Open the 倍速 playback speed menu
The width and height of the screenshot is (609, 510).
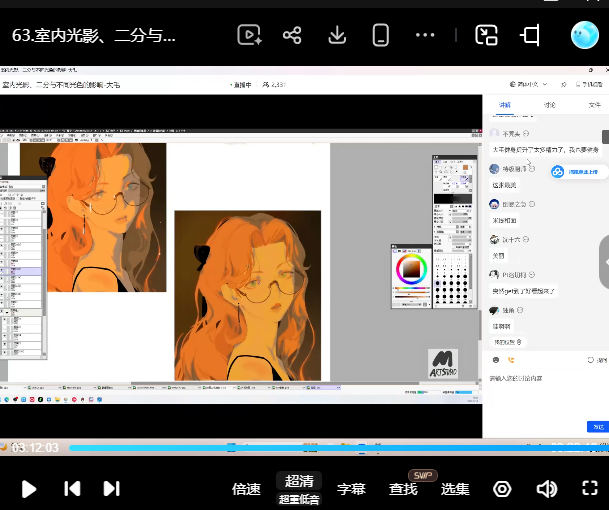[246, 489]
